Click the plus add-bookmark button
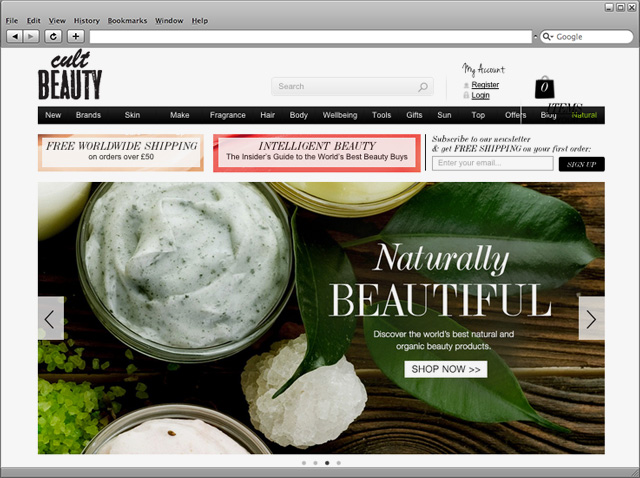 point(76,36)
